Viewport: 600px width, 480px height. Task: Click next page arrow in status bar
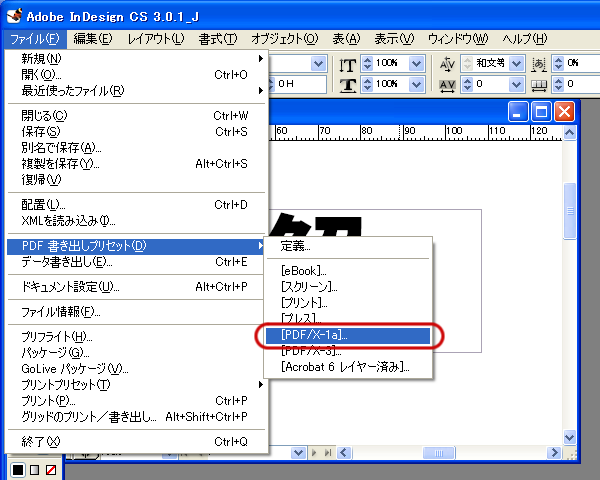pos(314,453)
